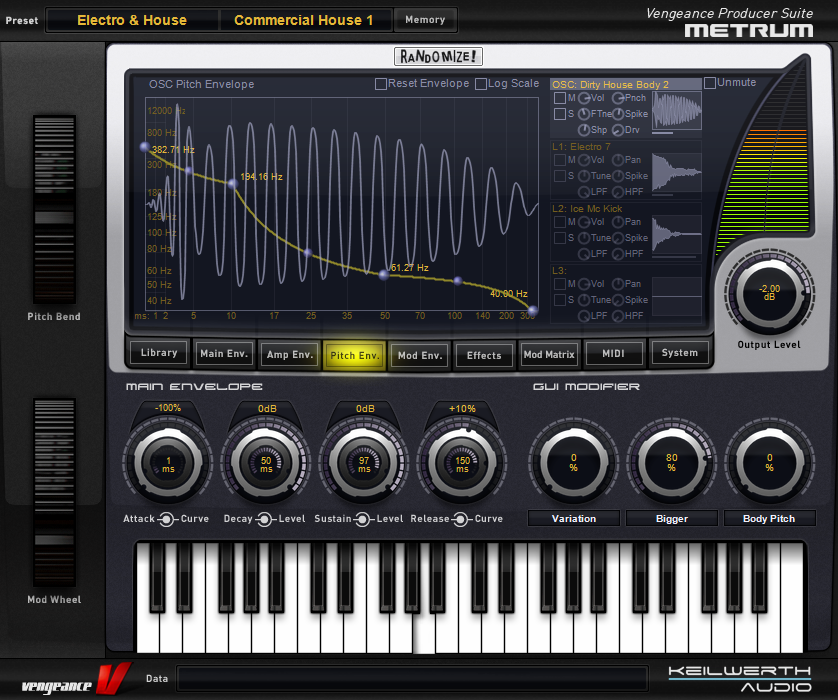
Task: Open the Commercial House 1 preset dropdown
Action: click(x=303, y=20)
